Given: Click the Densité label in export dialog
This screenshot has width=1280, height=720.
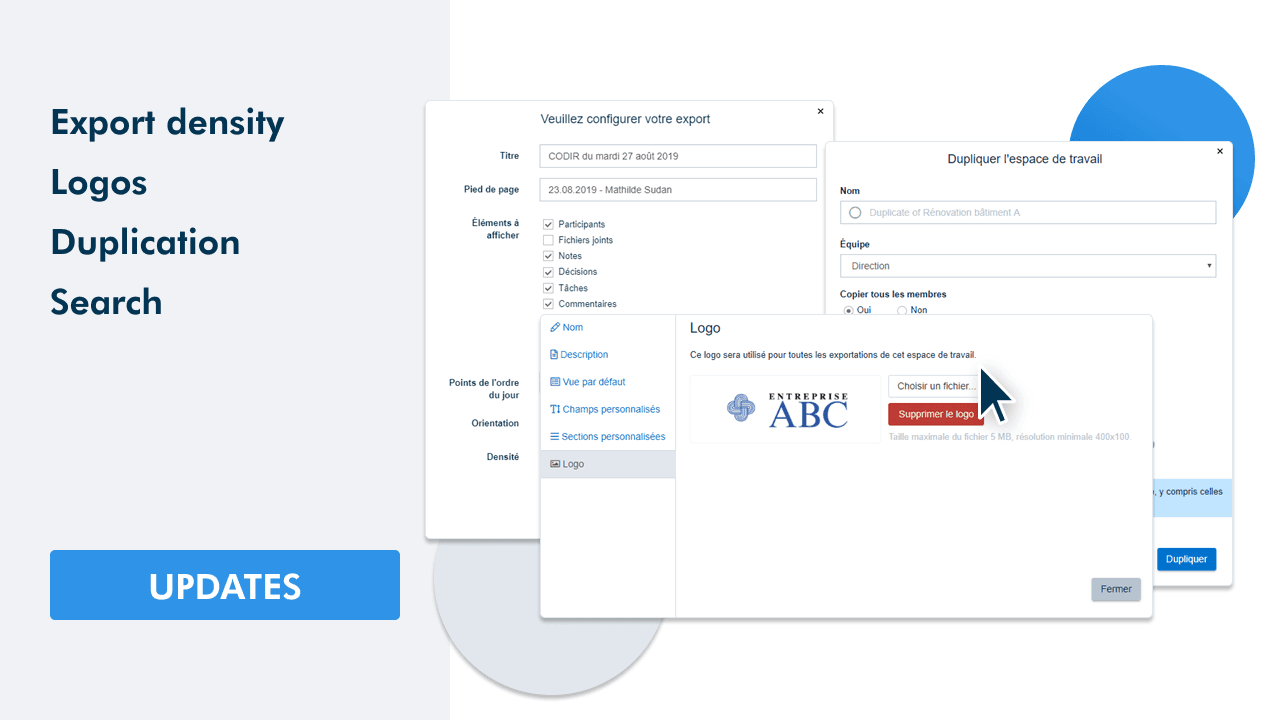Looking at the screenshot, I should coord(502,457).
